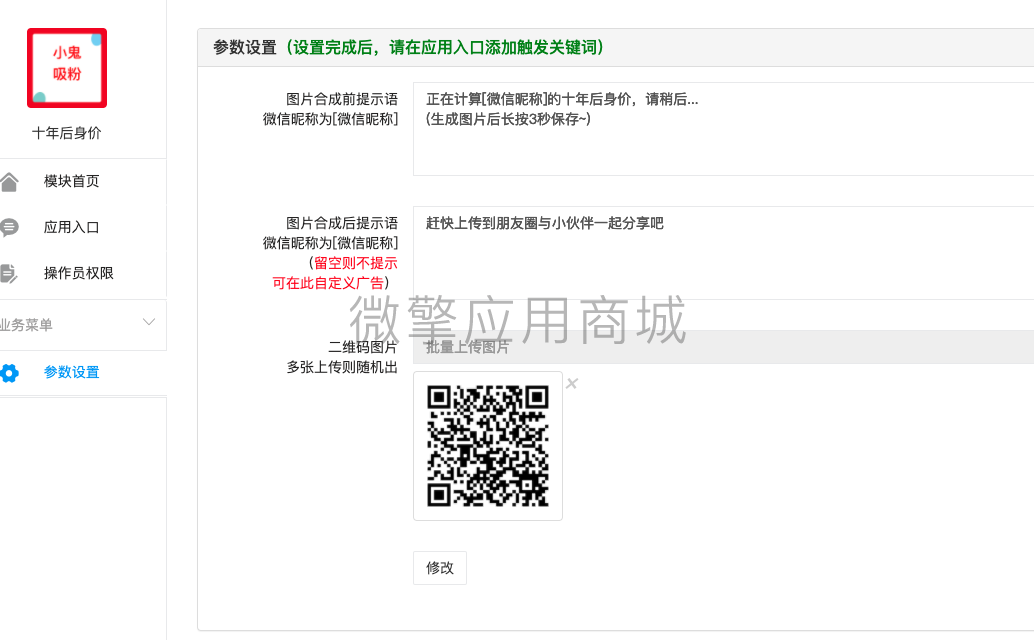Remove the uploaded QR code via the × icon
Viewport: 1034px width, 640px height.
[x=572, y=383]
